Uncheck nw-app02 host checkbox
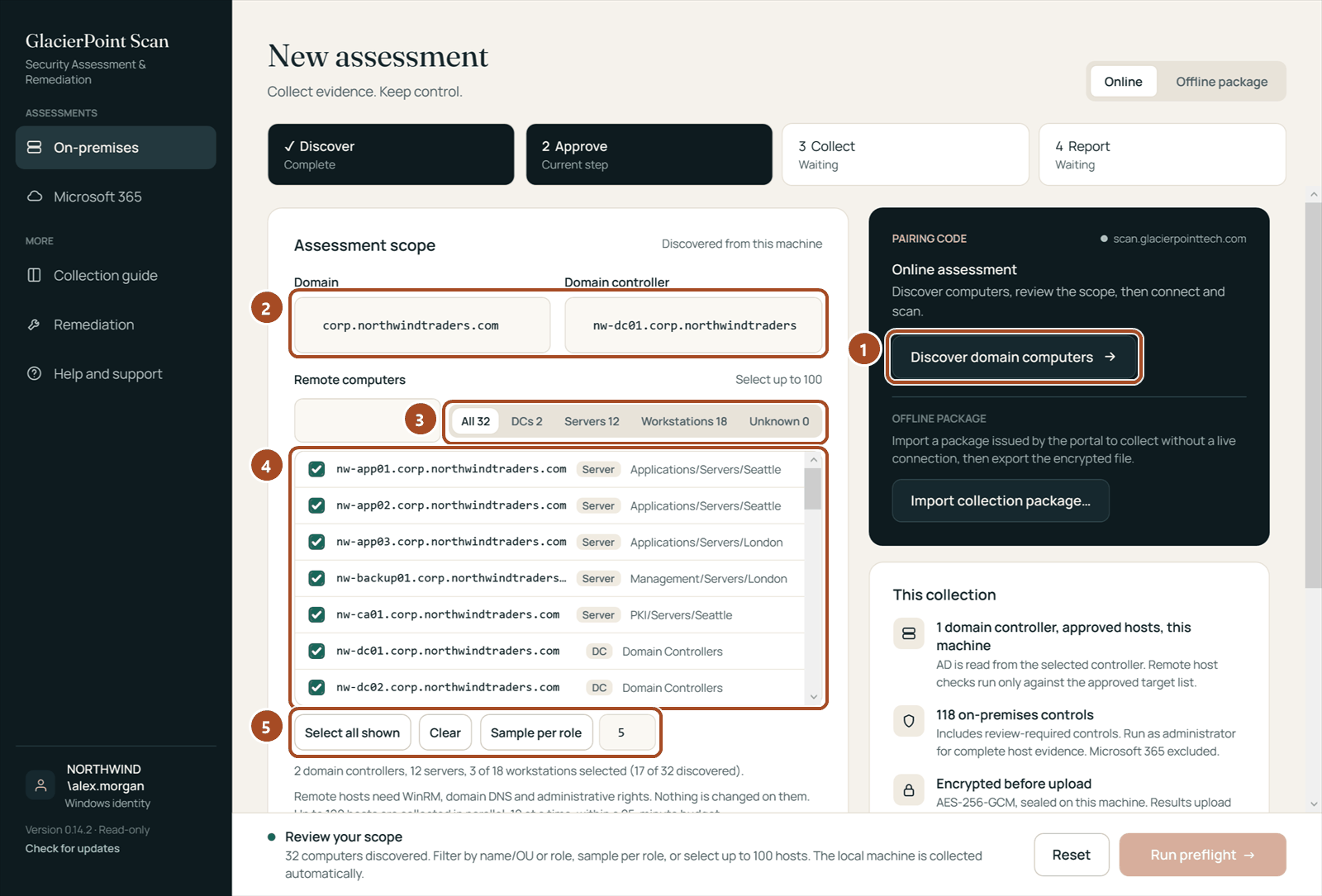Screen dimensions: 1322x896 point(316,505)
